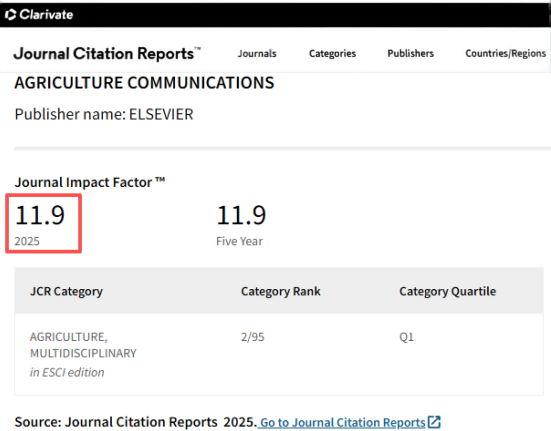Click the in ESCI edition text
551x431 pixels.
click(67, 372)
